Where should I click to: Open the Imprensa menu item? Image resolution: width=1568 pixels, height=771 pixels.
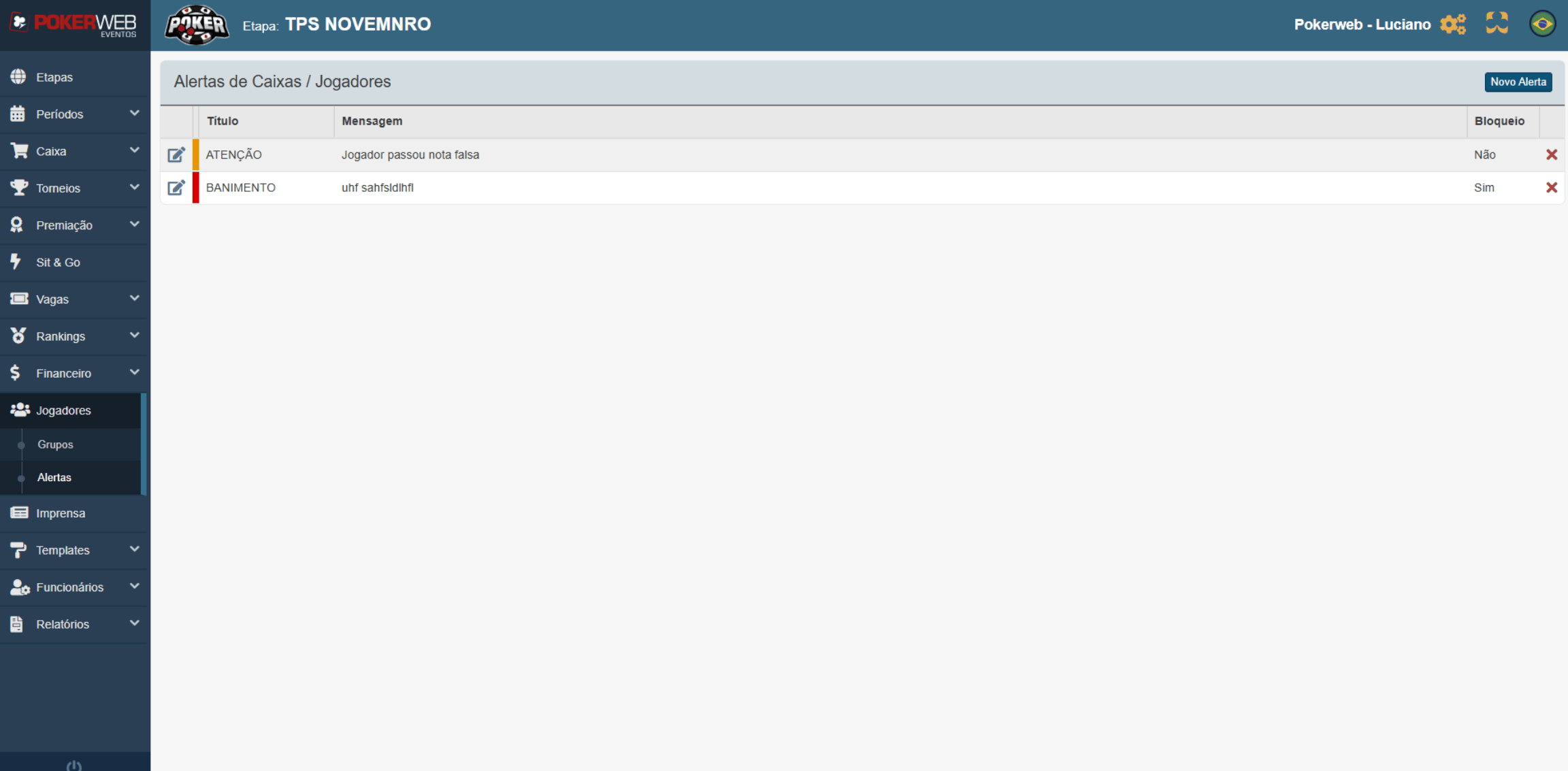tap(61, 513)
